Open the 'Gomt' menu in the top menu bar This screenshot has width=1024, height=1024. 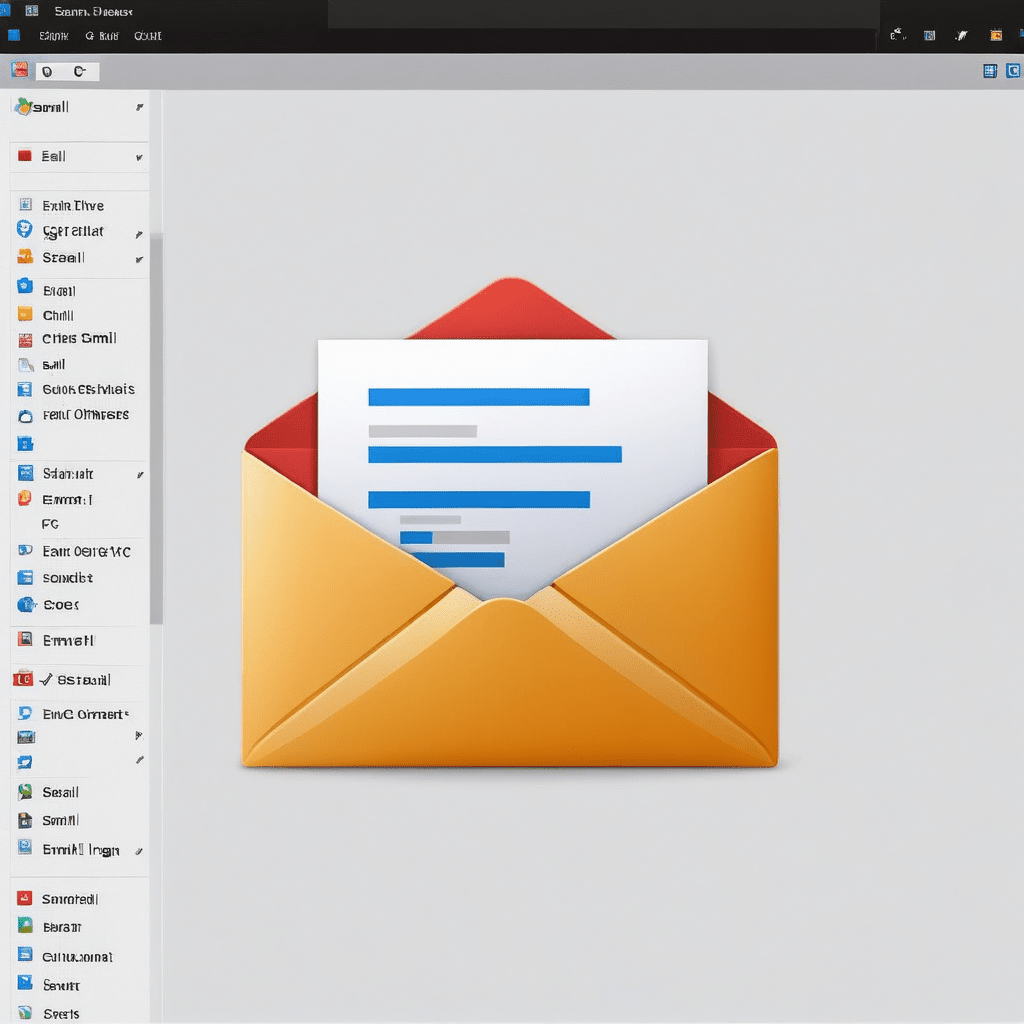147,36
